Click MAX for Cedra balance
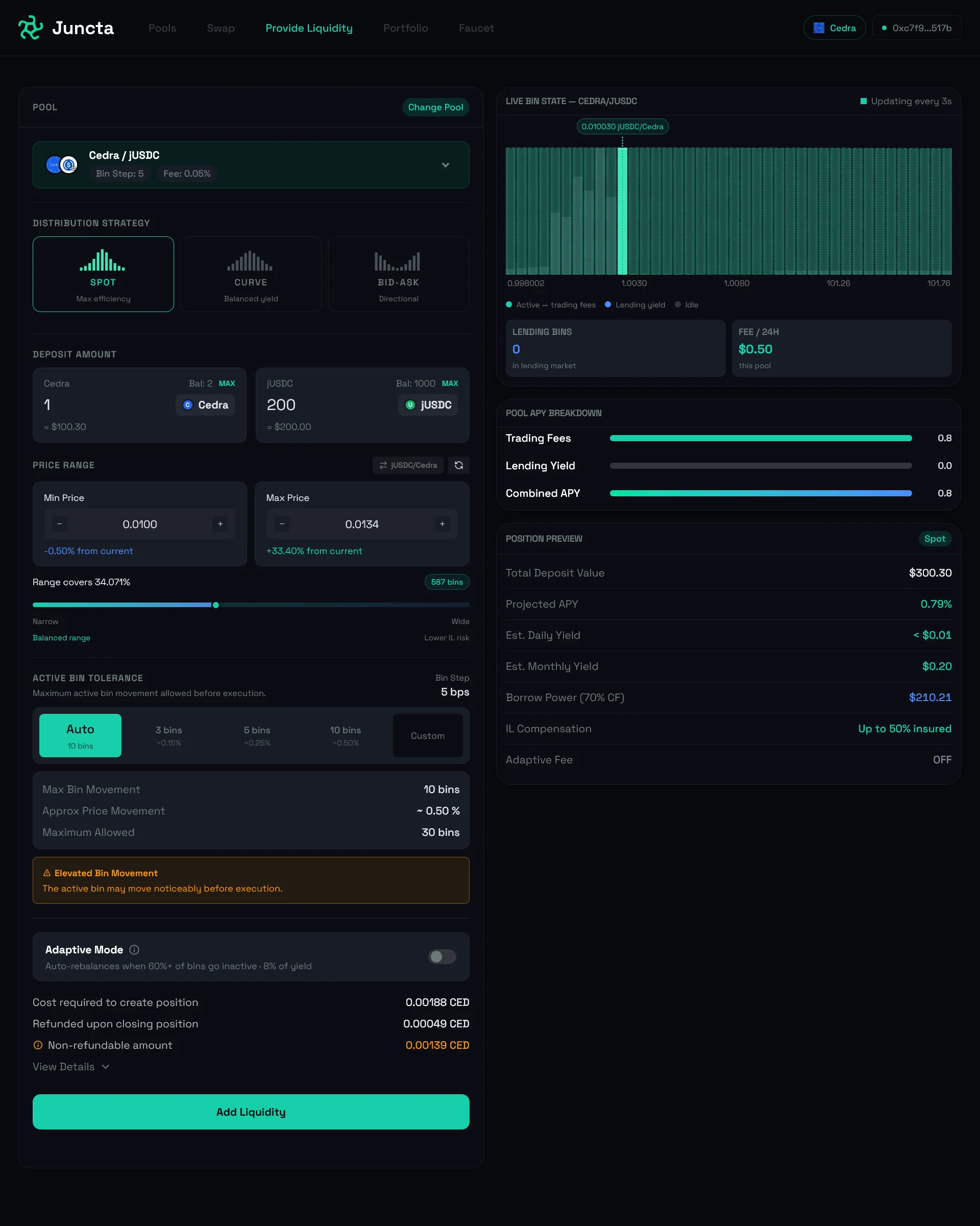This screenshot has height=1226, width=980. click(227, 383)
